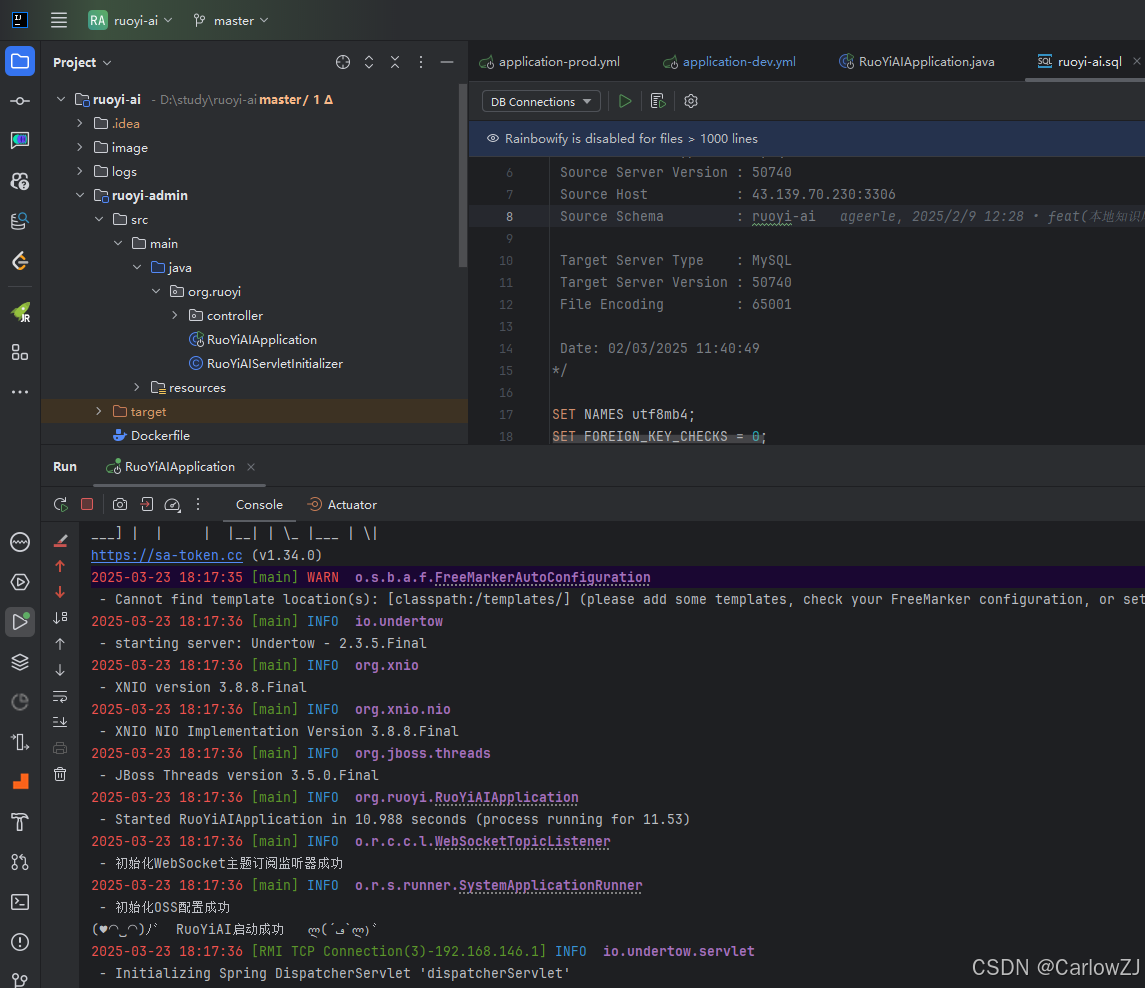Expand the target folder
The image size is (1145, 988).
(99, 412)
